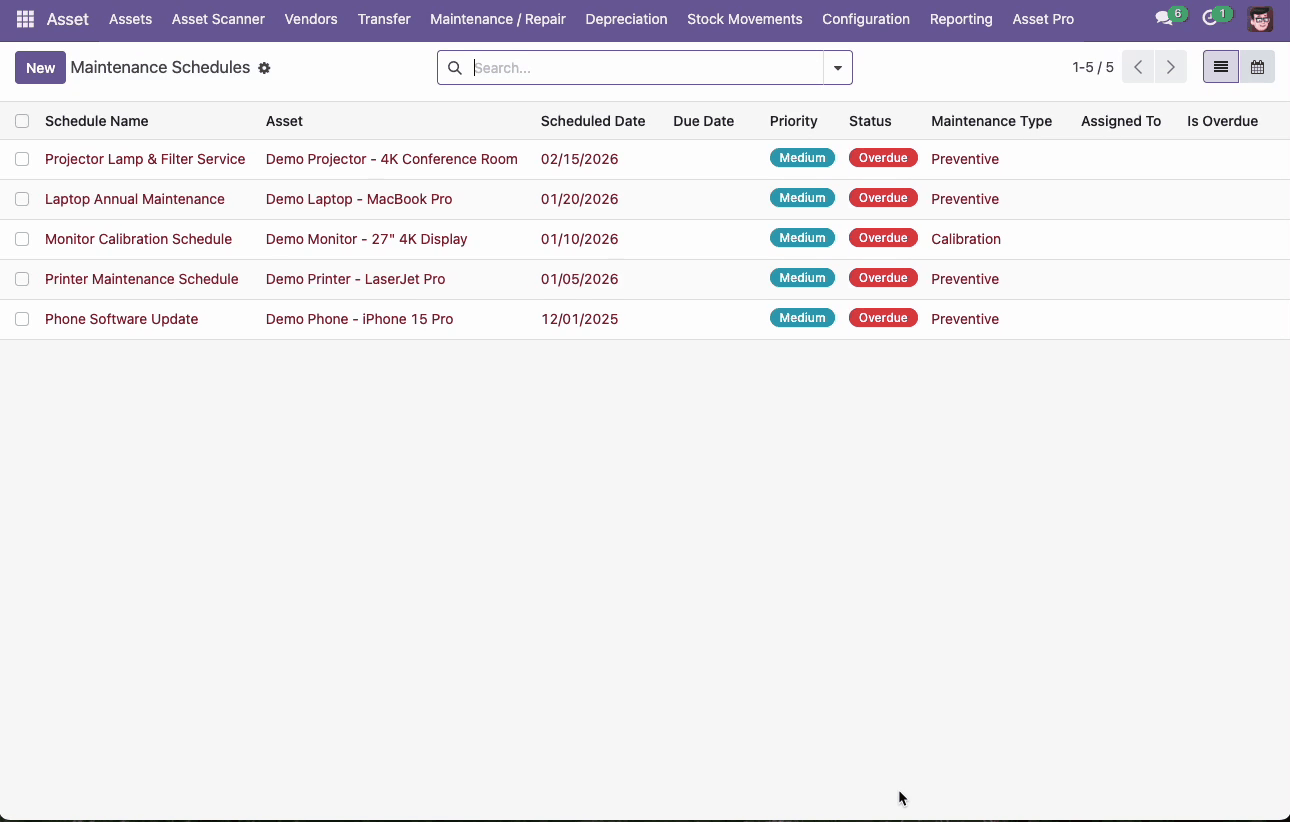Click Calibration maintenance type cell
The image size is (1290, 822).
(x=966, y=239)
